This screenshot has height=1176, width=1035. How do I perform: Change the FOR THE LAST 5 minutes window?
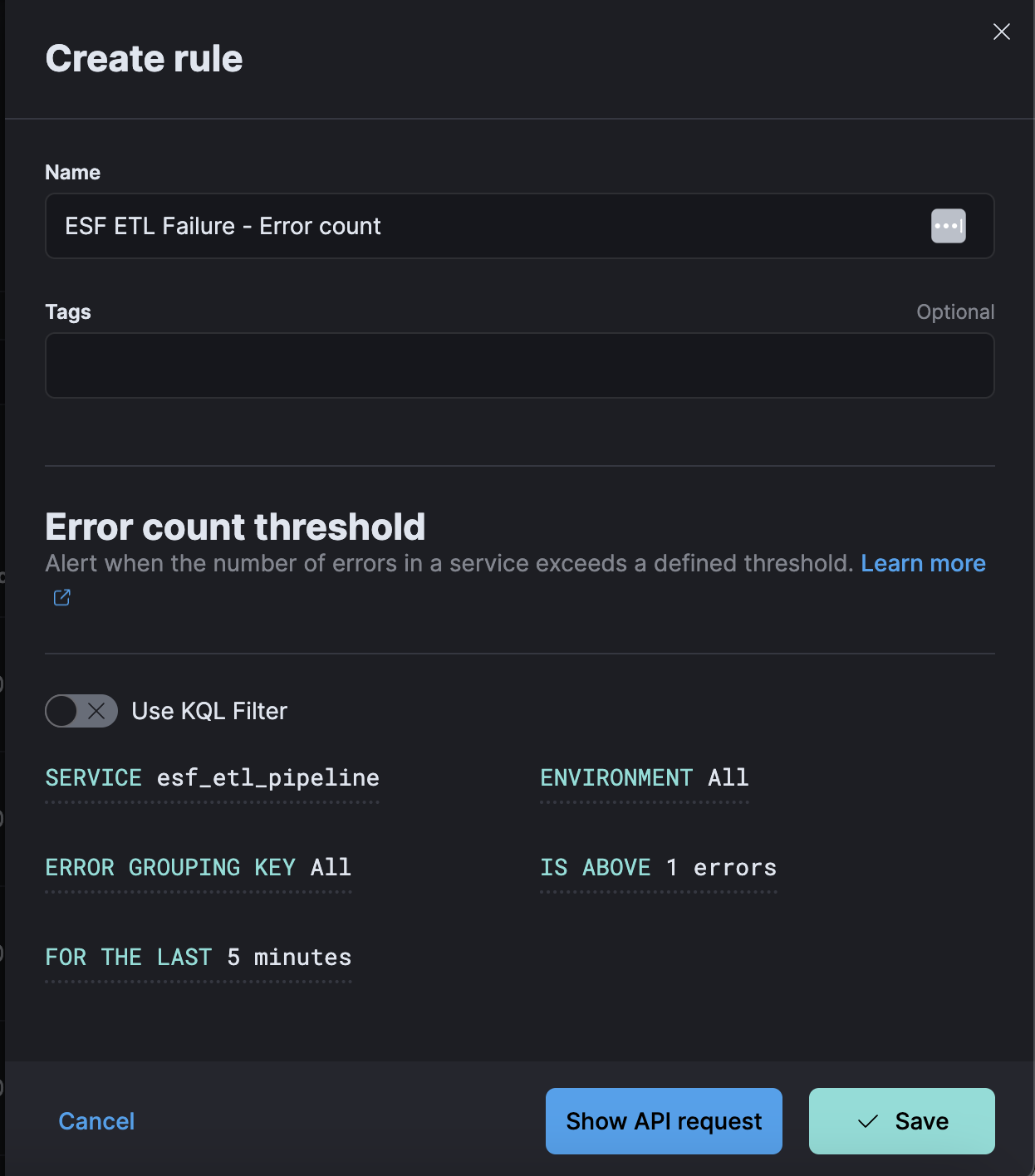point(198,958)
